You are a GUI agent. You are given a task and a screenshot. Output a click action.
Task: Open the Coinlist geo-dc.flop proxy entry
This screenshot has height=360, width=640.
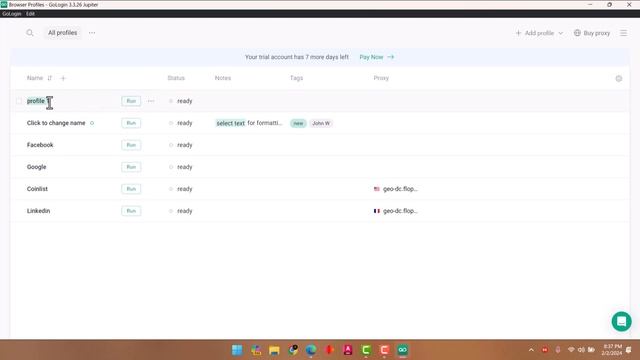point(396,189)
